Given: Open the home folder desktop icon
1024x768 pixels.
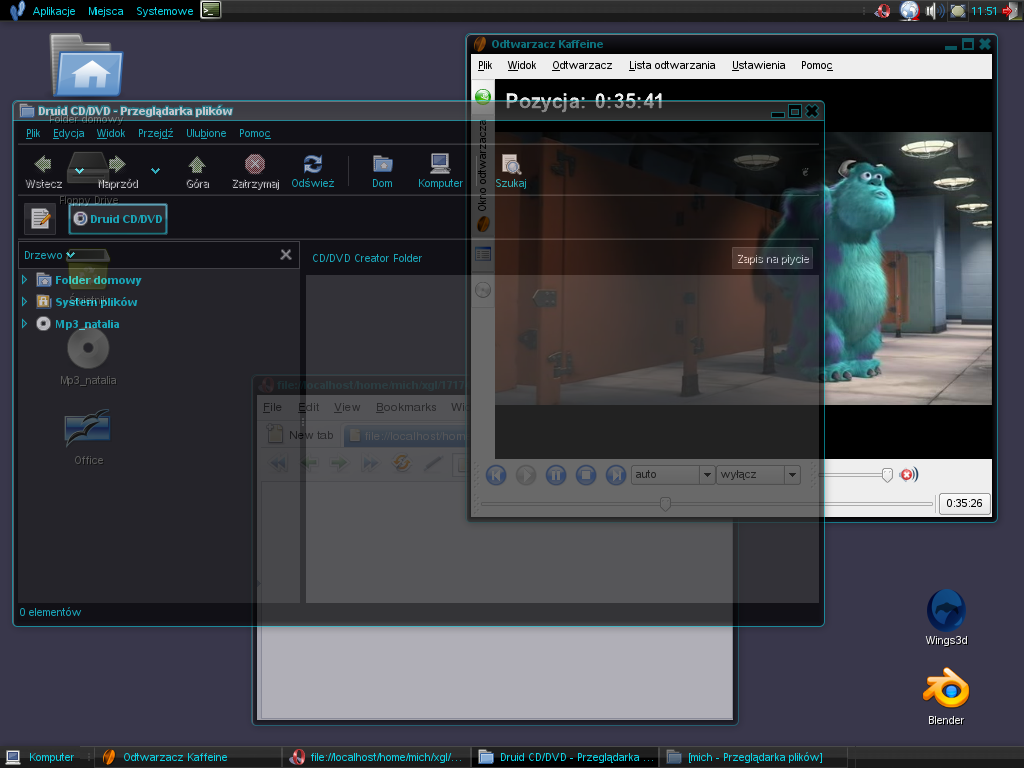Looking at the screenshot, I should pyautogui.click(x=87, y=65).
